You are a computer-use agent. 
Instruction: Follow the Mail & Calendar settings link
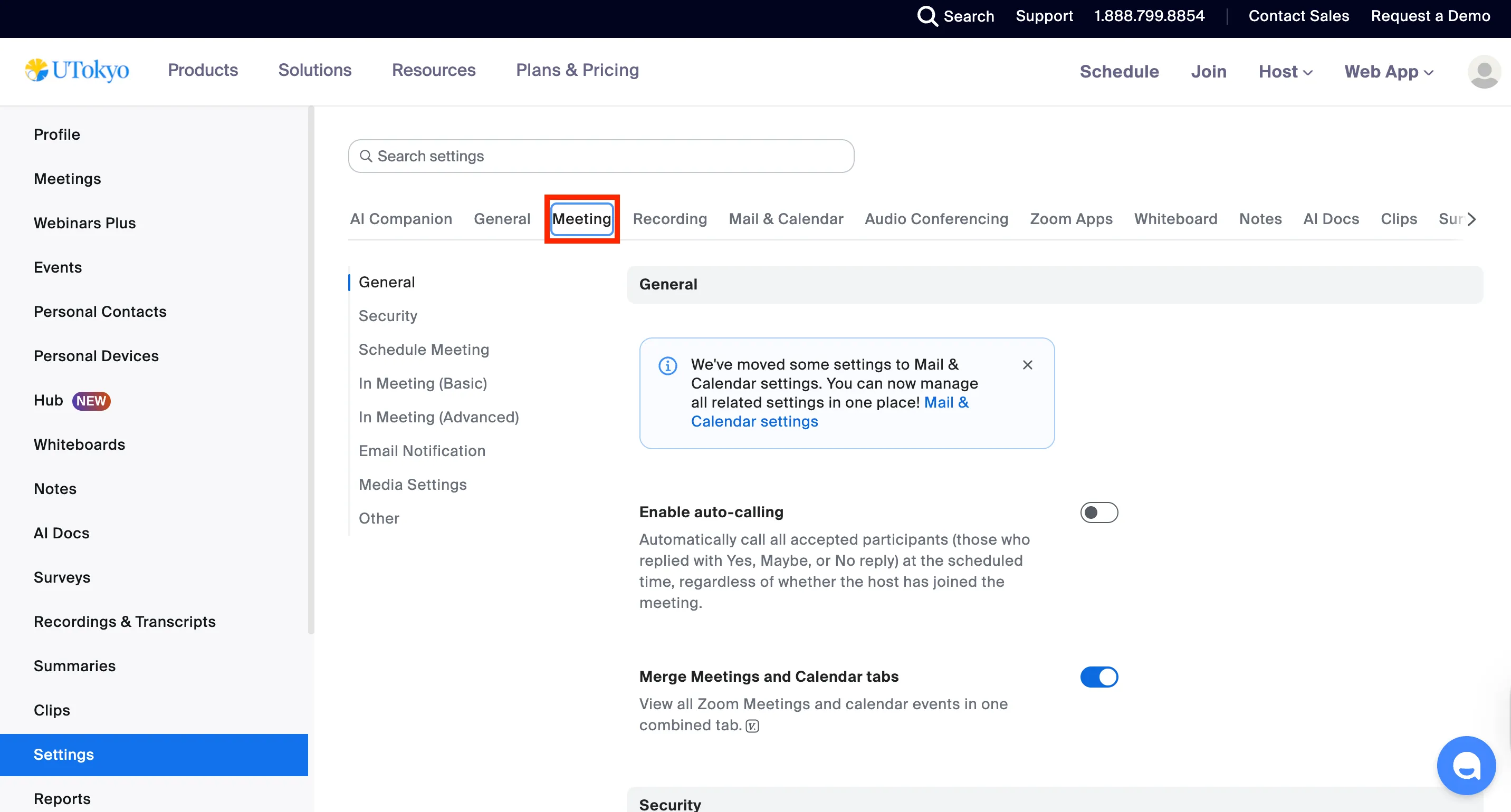click(754, 421)
